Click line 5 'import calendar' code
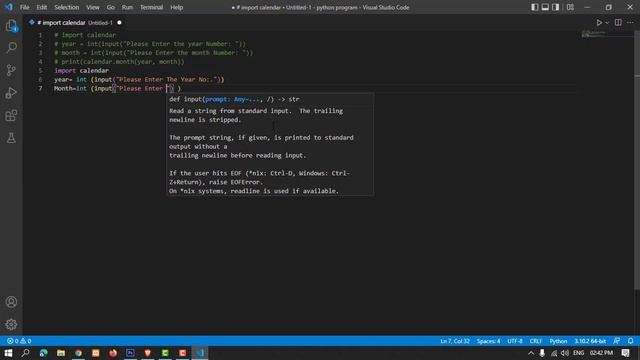Viewport: 640px width, 360px height. point(81,71)
